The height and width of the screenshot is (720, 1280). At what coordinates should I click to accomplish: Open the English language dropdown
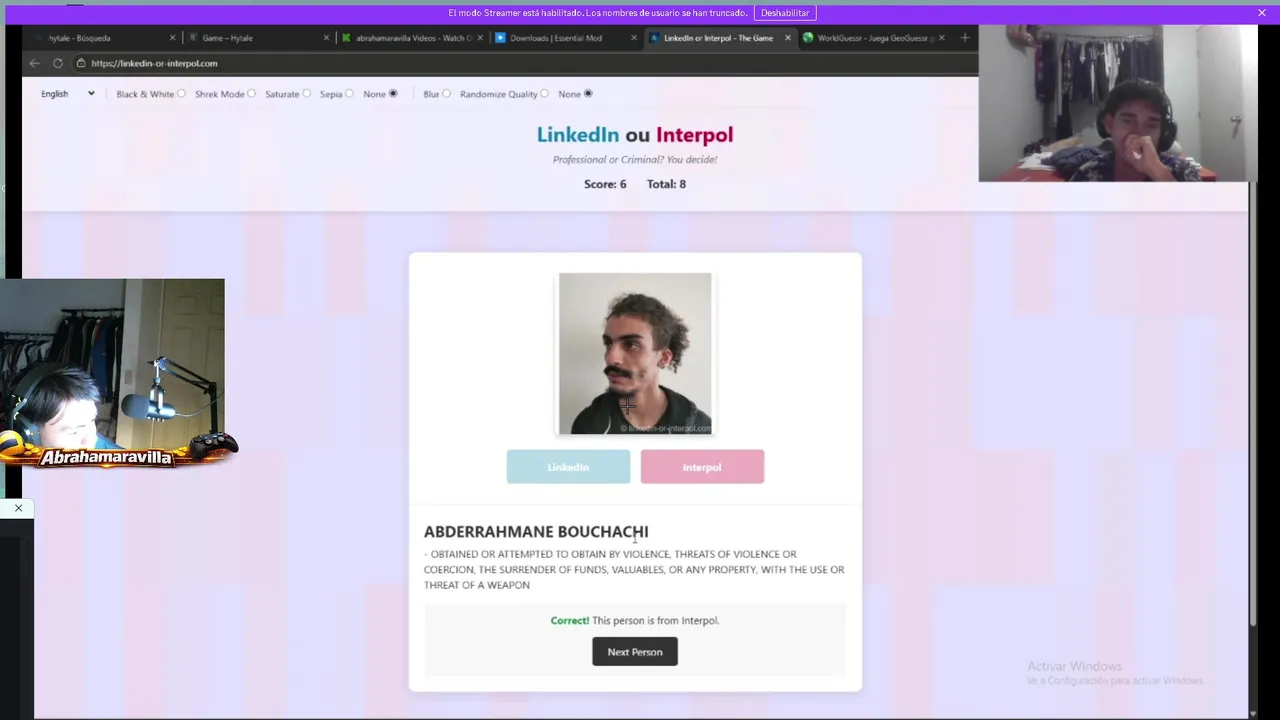(x=67, y=94)
